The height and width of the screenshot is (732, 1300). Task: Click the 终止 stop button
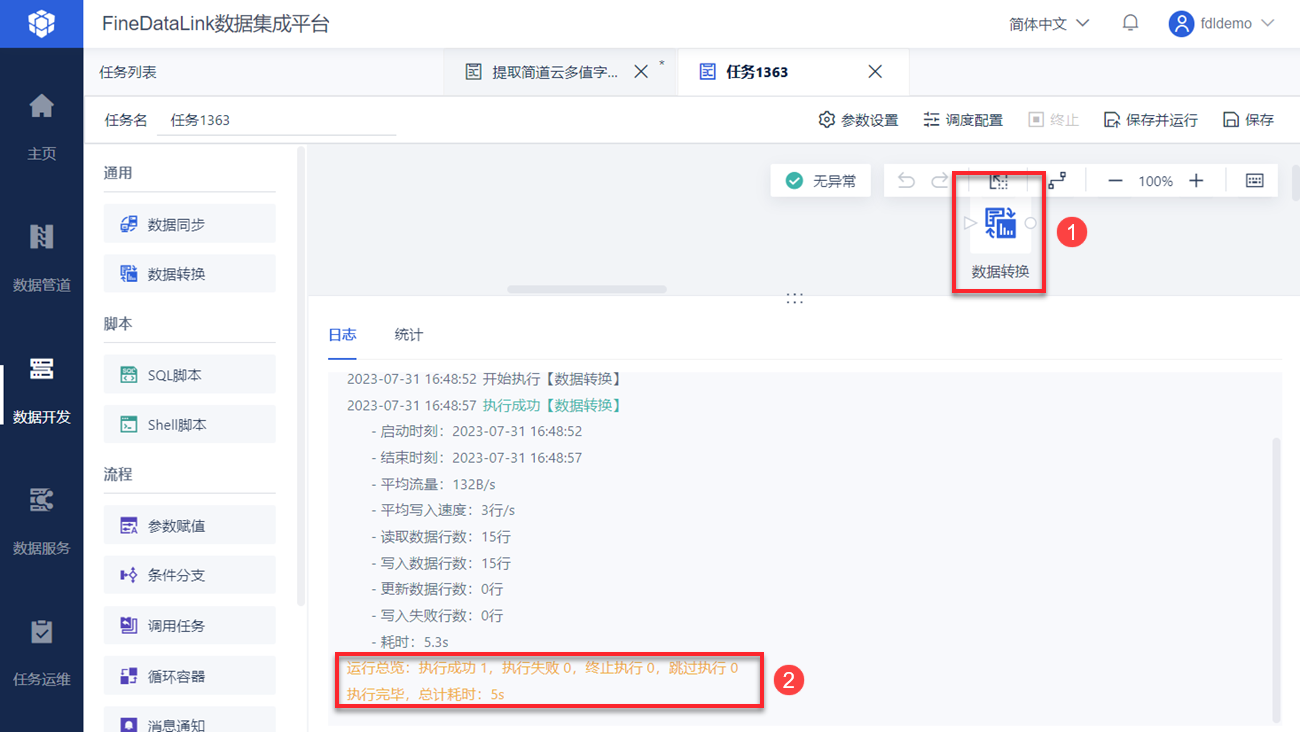(x=1054, y=120)
